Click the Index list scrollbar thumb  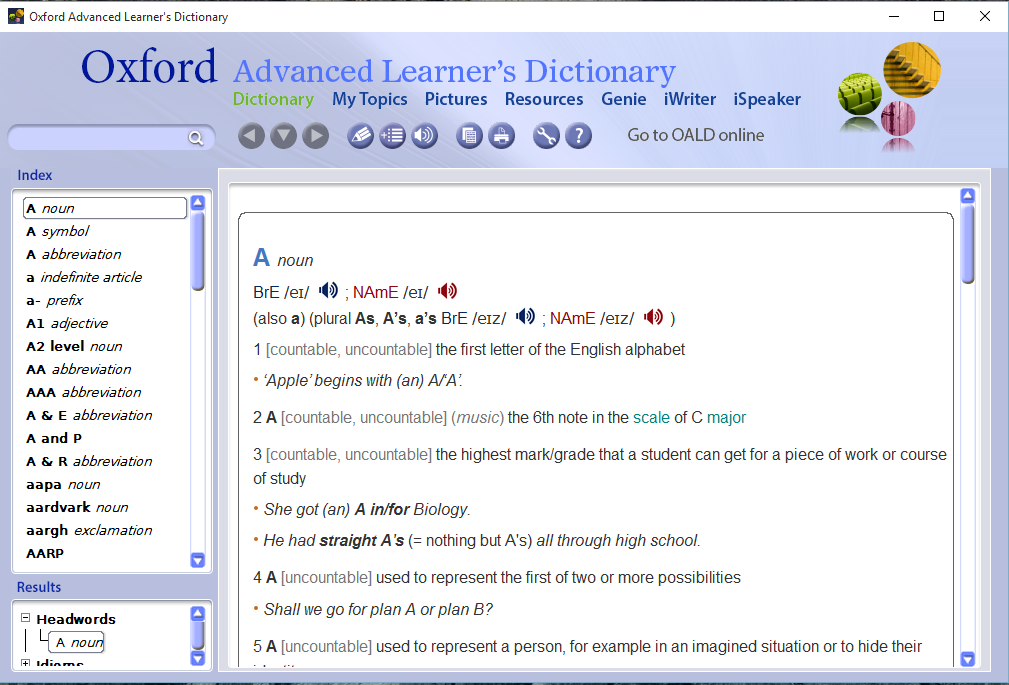click(x=198, y=251)
